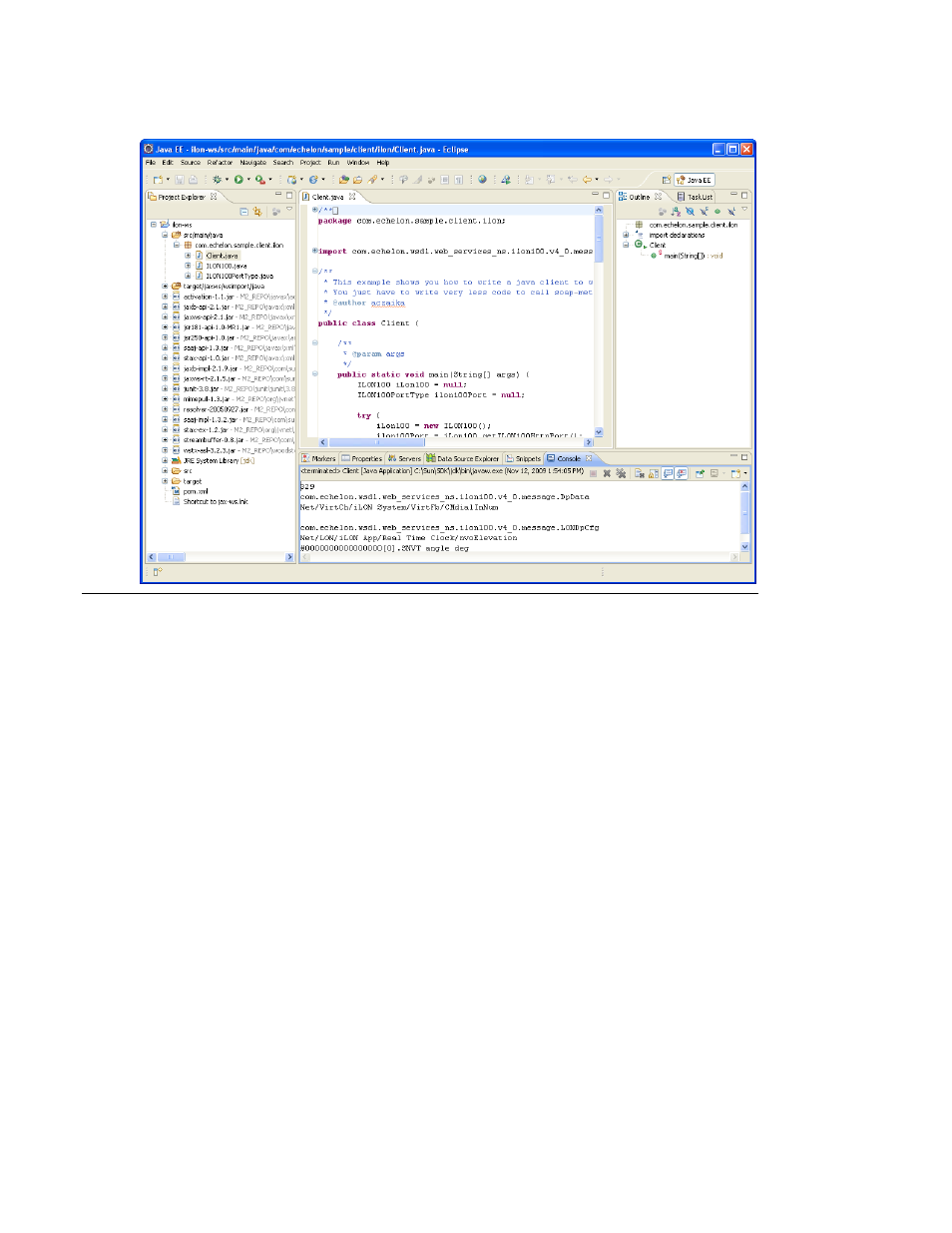Open Project Explorer view menu triangle
The height and width of the screenshot is (1233, 952).
[x=289, y=211]
